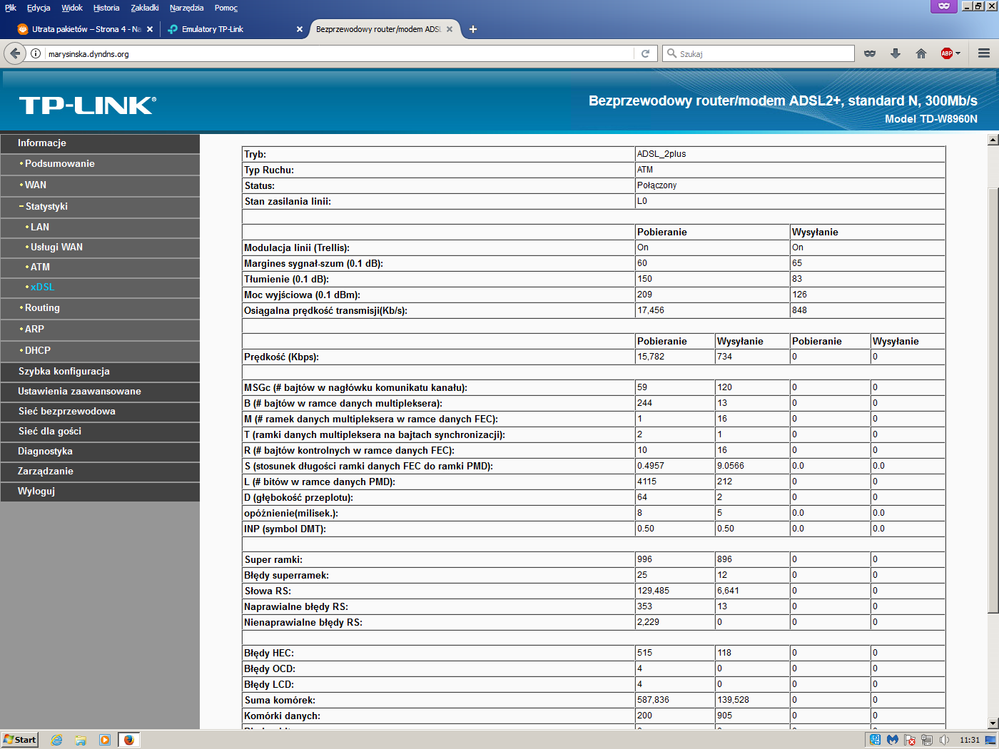
Task: Reload the page with the refresh icon
Action: (x=646, y=54)
